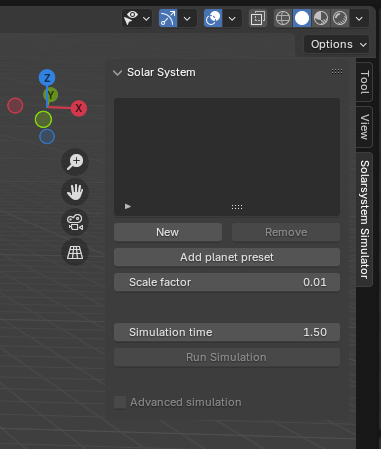Screen dimensions: 381x449
Task: Switch to Wireframe viewport shading
Action: (x=283, y=18)
